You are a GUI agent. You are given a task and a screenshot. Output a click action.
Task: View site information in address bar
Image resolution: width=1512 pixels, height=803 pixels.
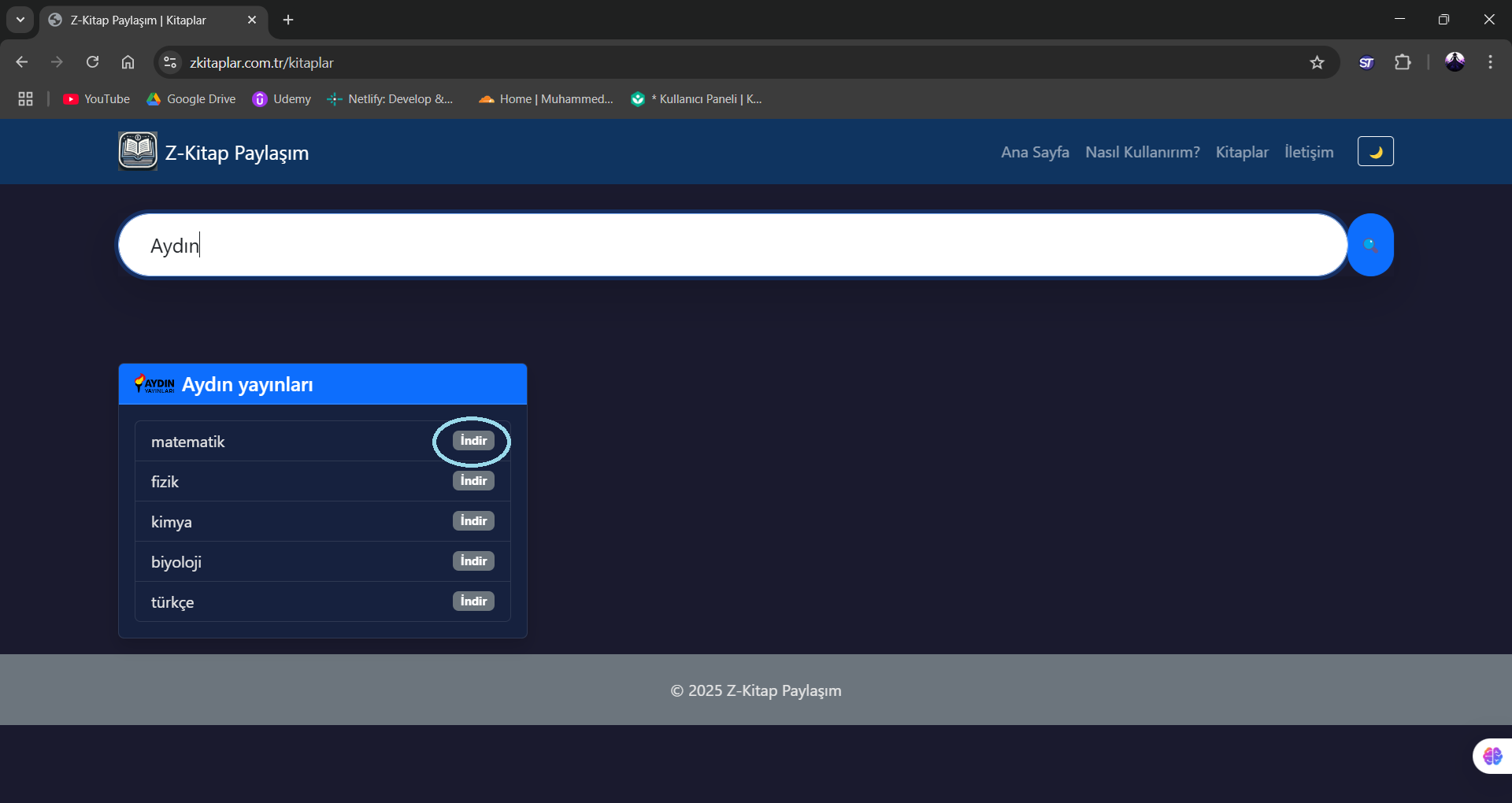tap(170, 63)
